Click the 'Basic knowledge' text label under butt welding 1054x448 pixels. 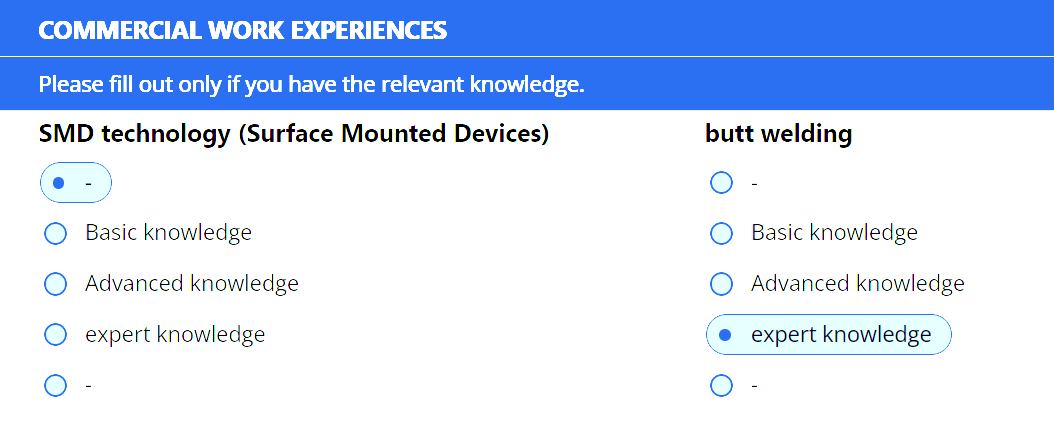pyautogui.click(x=834, y=233)
